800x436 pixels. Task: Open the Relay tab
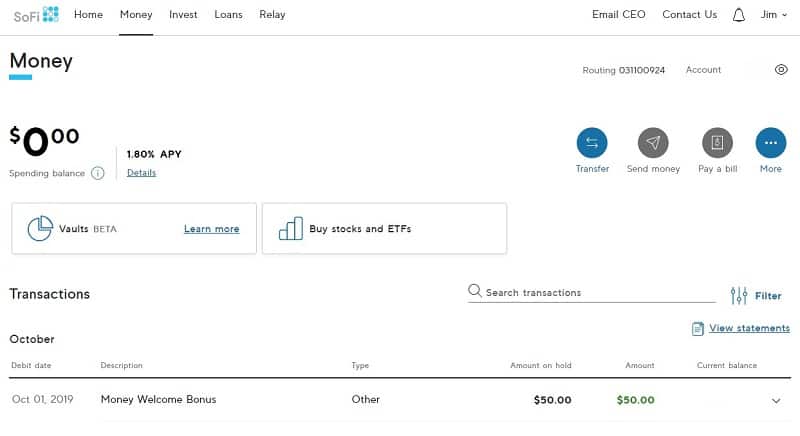tap(272, 15)
